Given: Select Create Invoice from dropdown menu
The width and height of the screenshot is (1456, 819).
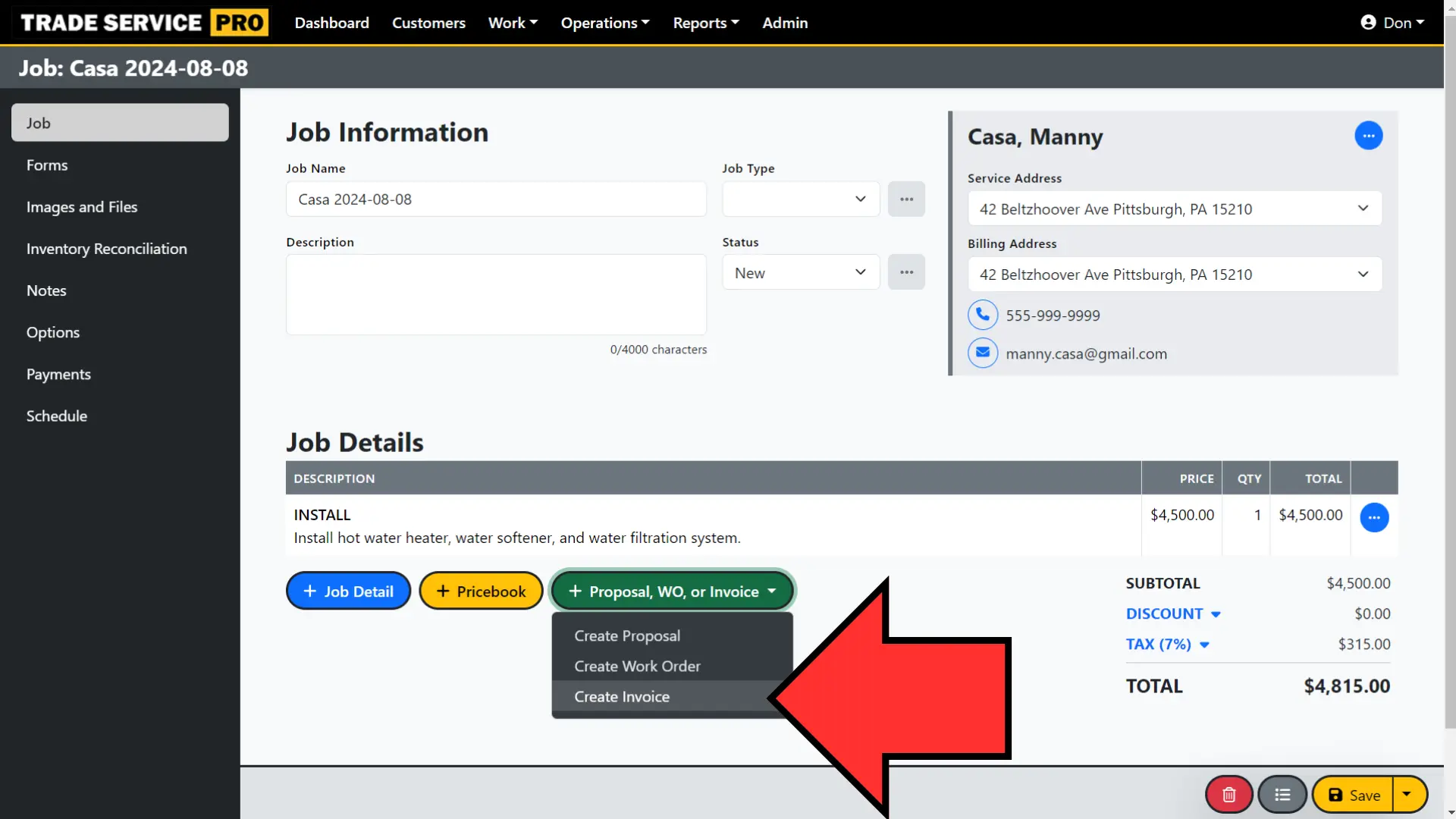Looking at the screenshot, I should tap(622, 696).
